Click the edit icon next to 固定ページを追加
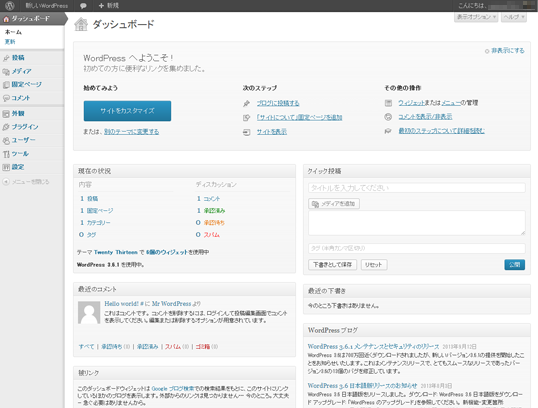 coord(246,118)
